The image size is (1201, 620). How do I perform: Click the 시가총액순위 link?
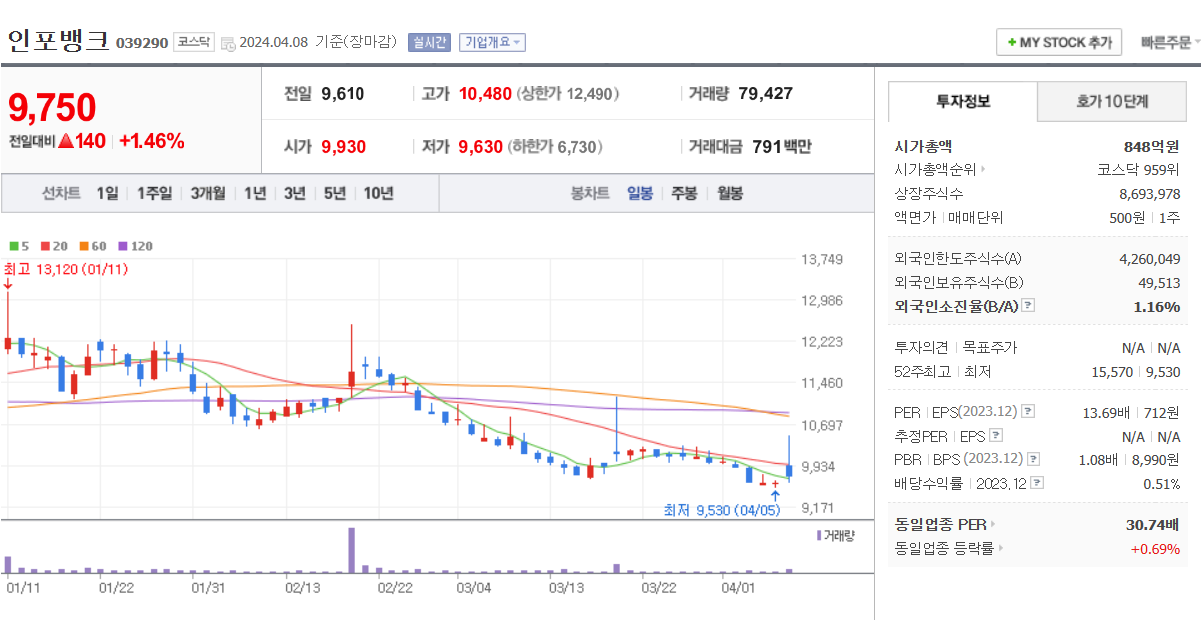tap(935, 170)
